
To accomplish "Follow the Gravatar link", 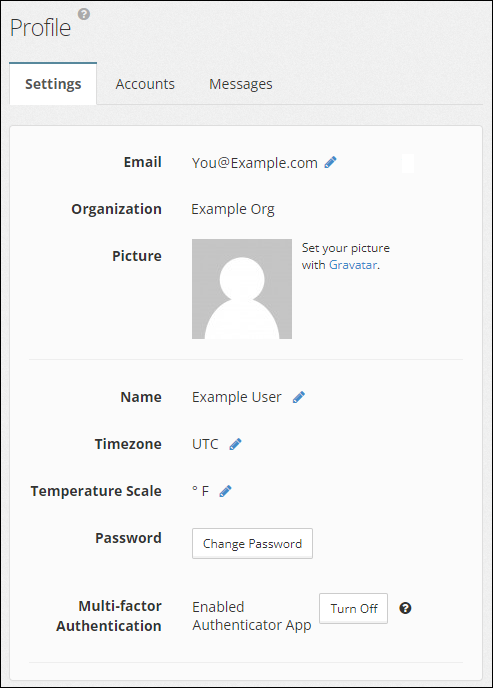I will coord(353,265).
